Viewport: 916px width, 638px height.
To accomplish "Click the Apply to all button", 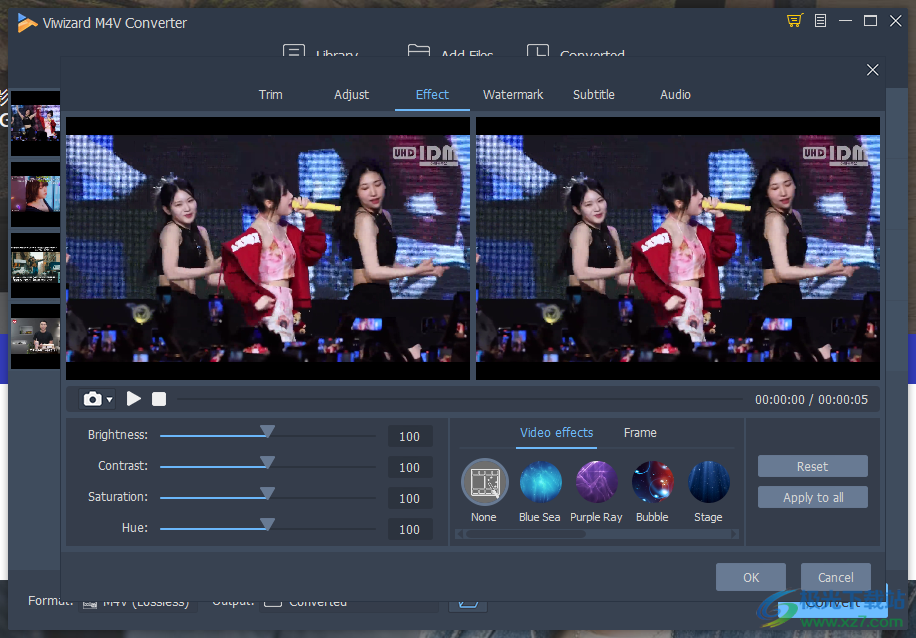I will tap(812, 498).
